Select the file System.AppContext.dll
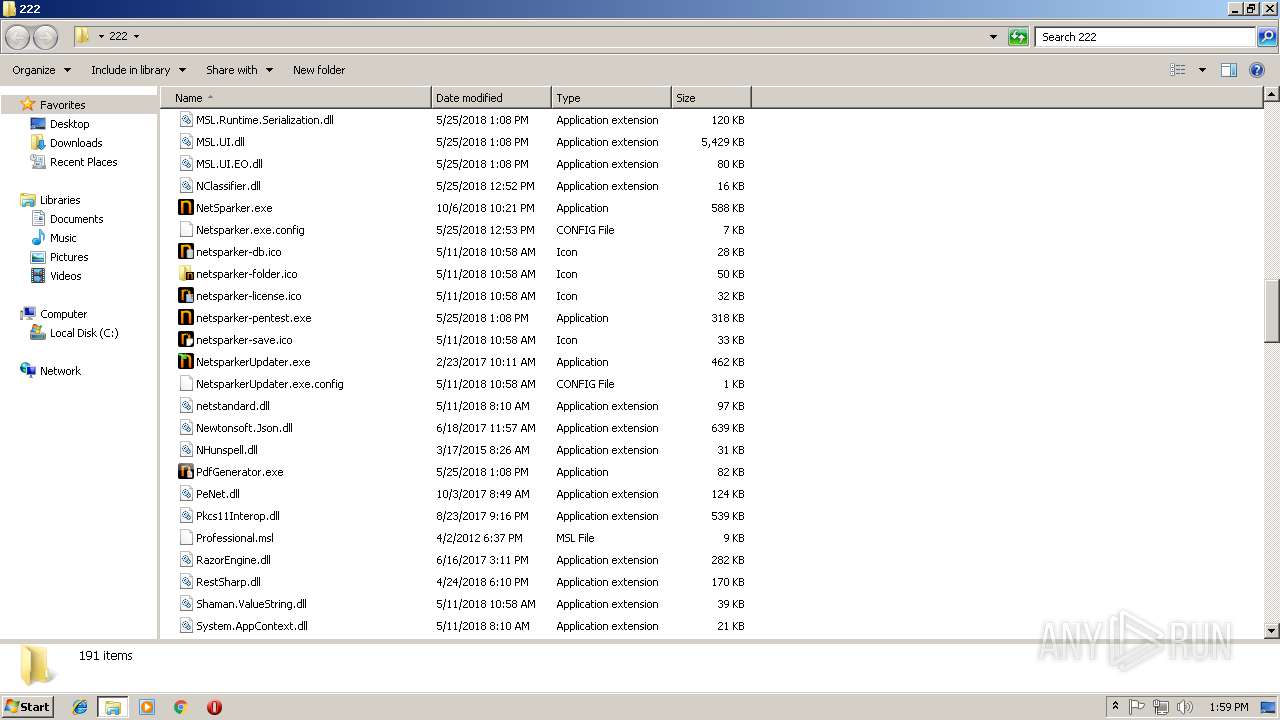The image size is (1280, 720). click(251, 626)
